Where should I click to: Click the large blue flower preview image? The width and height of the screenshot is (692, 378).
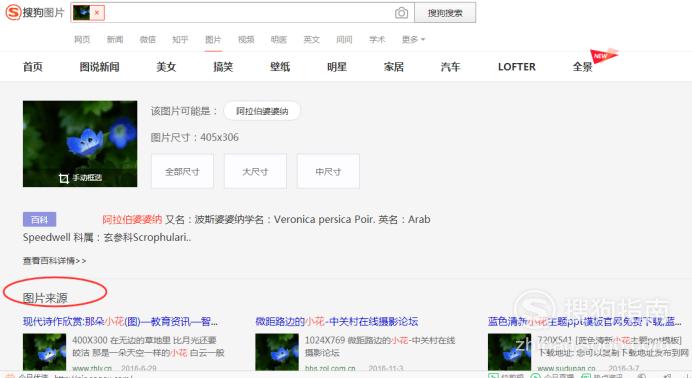pos(80,143)
